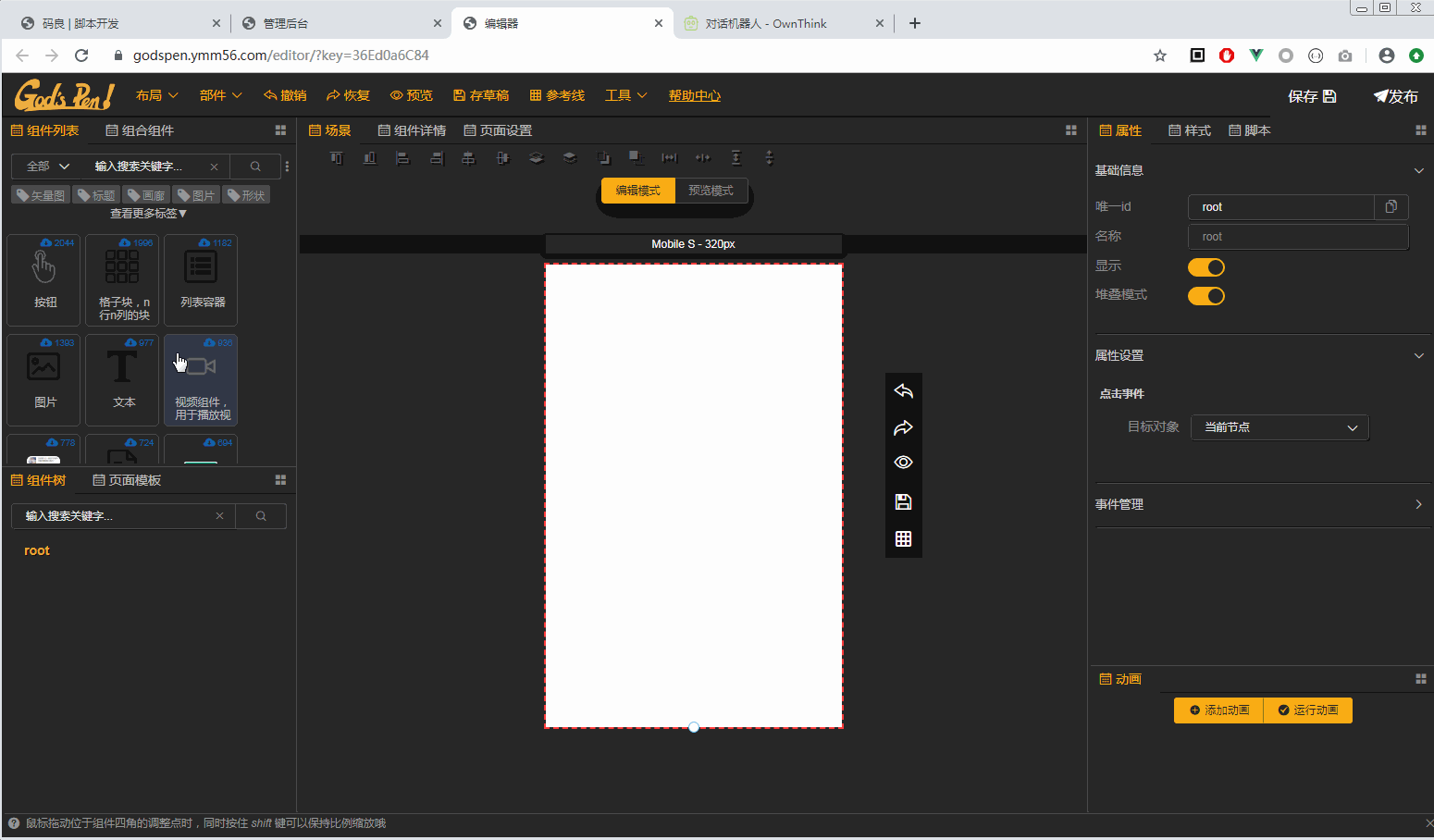Viewport: 1434px width, 840px height.
Task: Select the 文本 component thumbnail
Action: coord(122,379)
